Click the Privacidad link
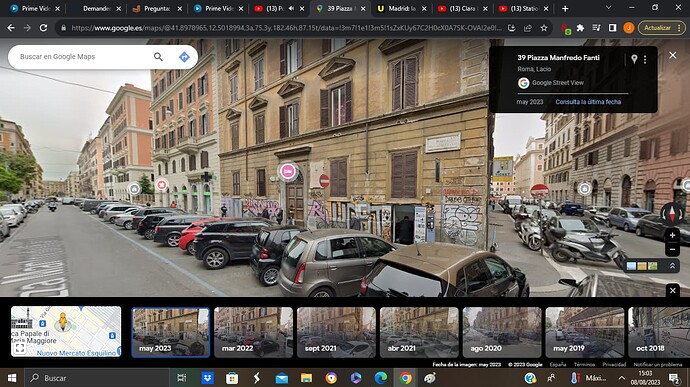 click(x=614, y=365)
